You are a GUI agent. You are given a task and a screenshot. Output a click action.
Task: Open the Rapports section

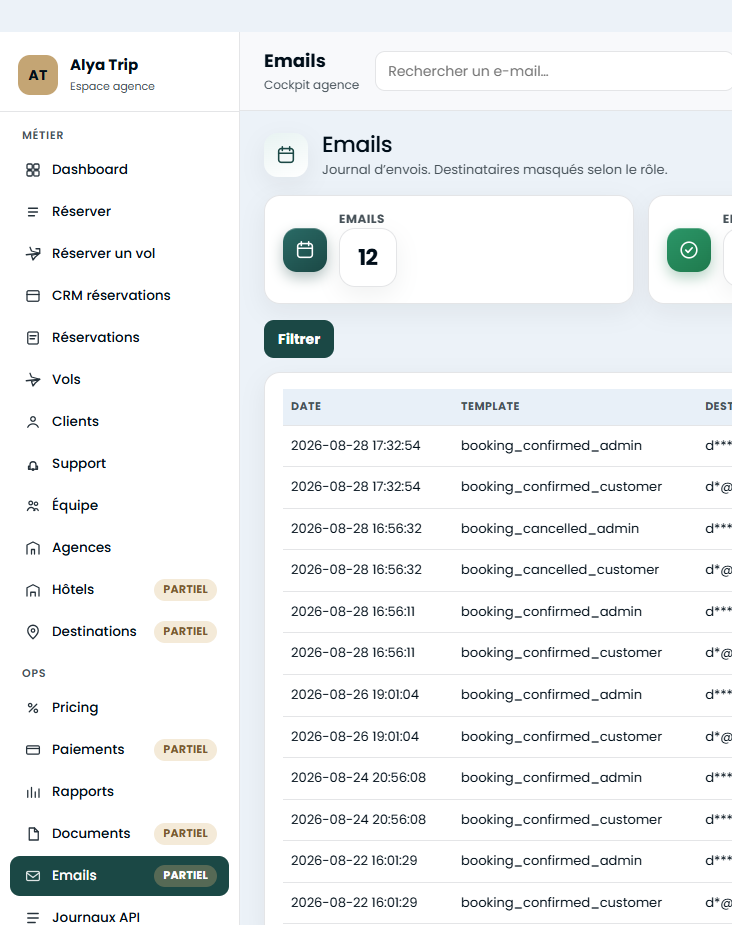click(x=119, y=792)
